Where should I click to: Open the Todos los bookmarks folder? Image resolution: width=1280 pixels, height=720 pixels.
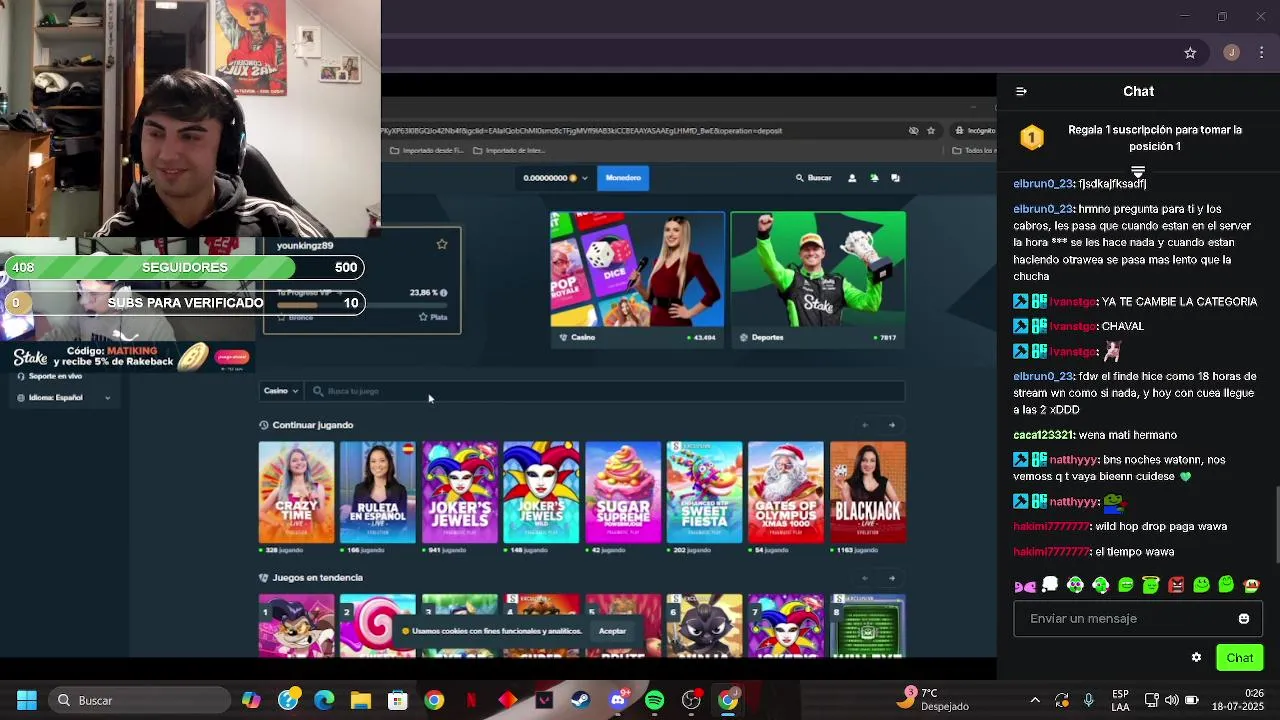point(974,151)
